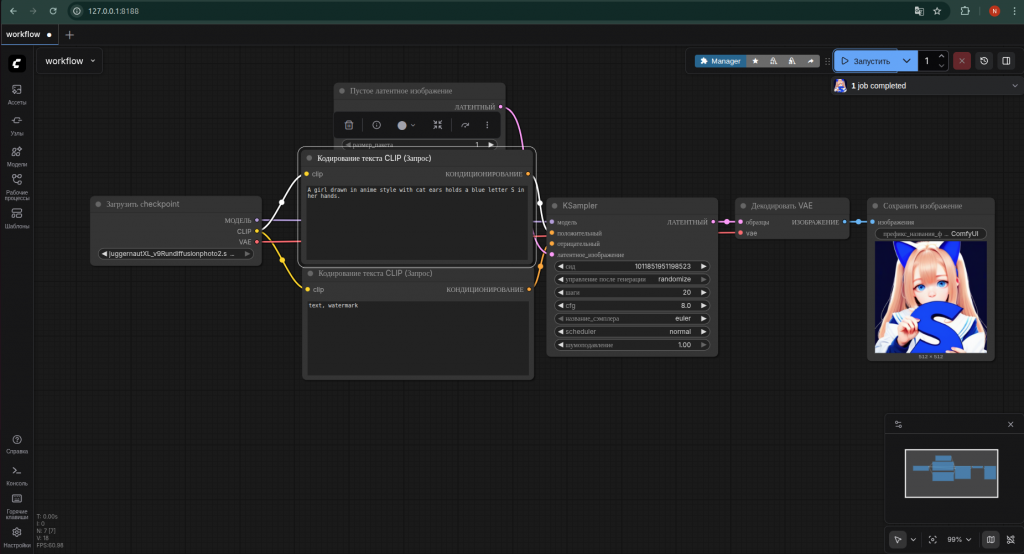Open the queue history icon
Viewport: 1024px width, 554px height.
pyautogui.click(x=984, y=61)
